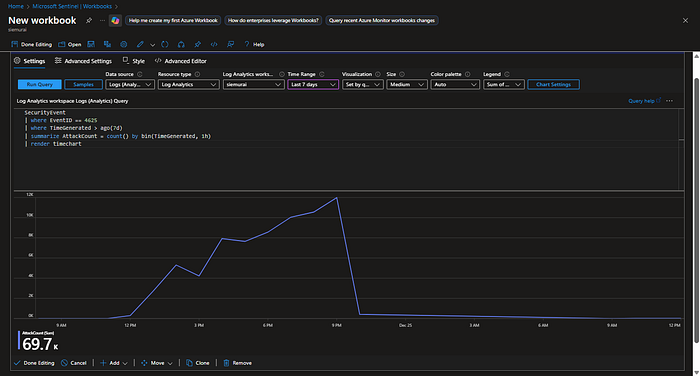Click the Home breadcrumb link
Viewport: 700px width, 376px height.
click(x=16, y=6)
